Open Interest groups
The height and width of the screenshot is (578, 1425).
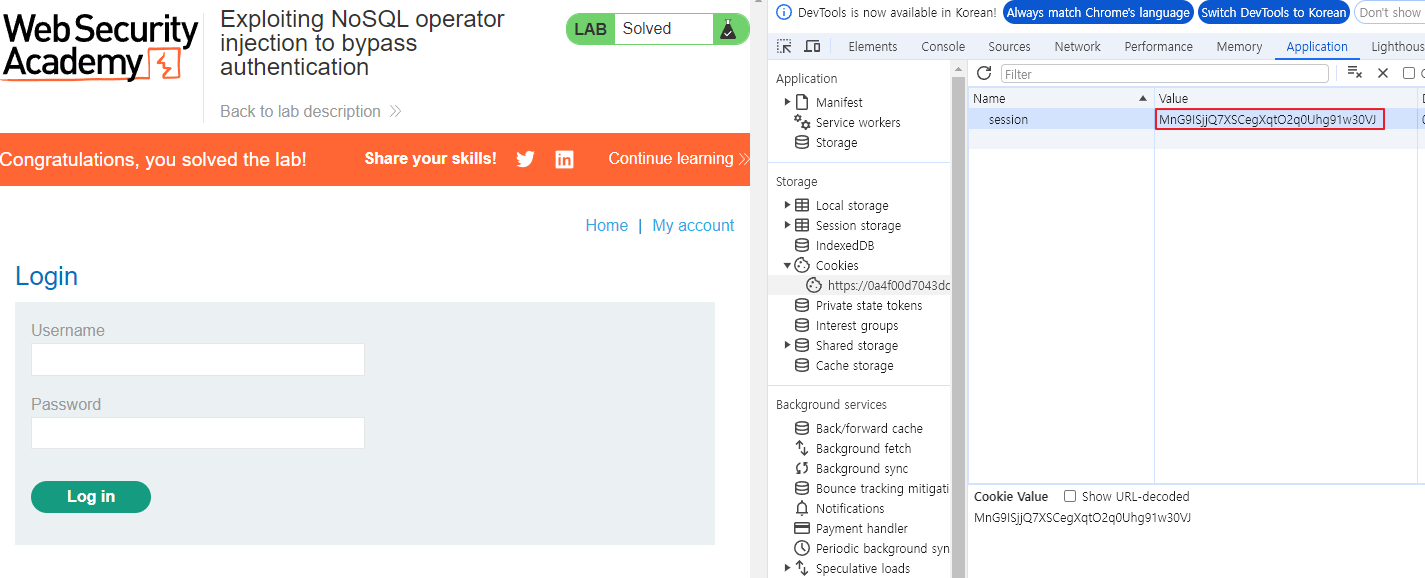857,325
